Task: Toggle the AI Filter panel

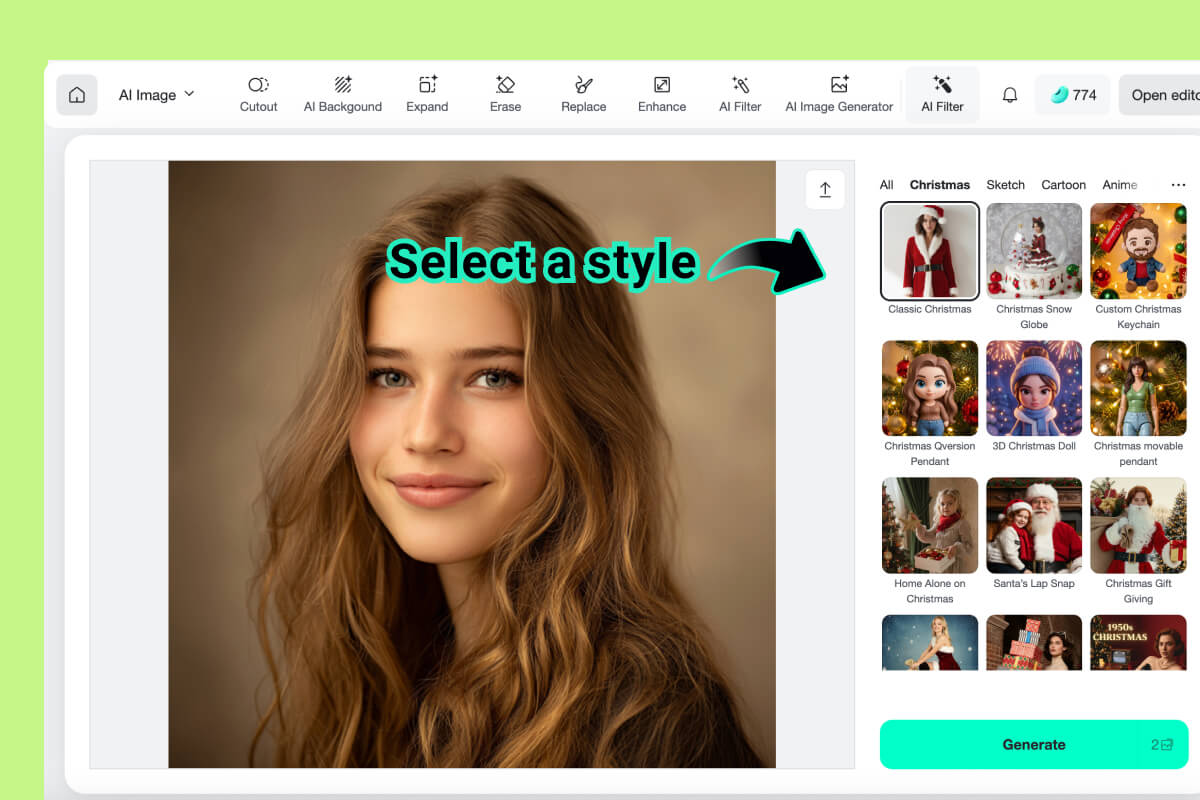Action: click(941, 95)
